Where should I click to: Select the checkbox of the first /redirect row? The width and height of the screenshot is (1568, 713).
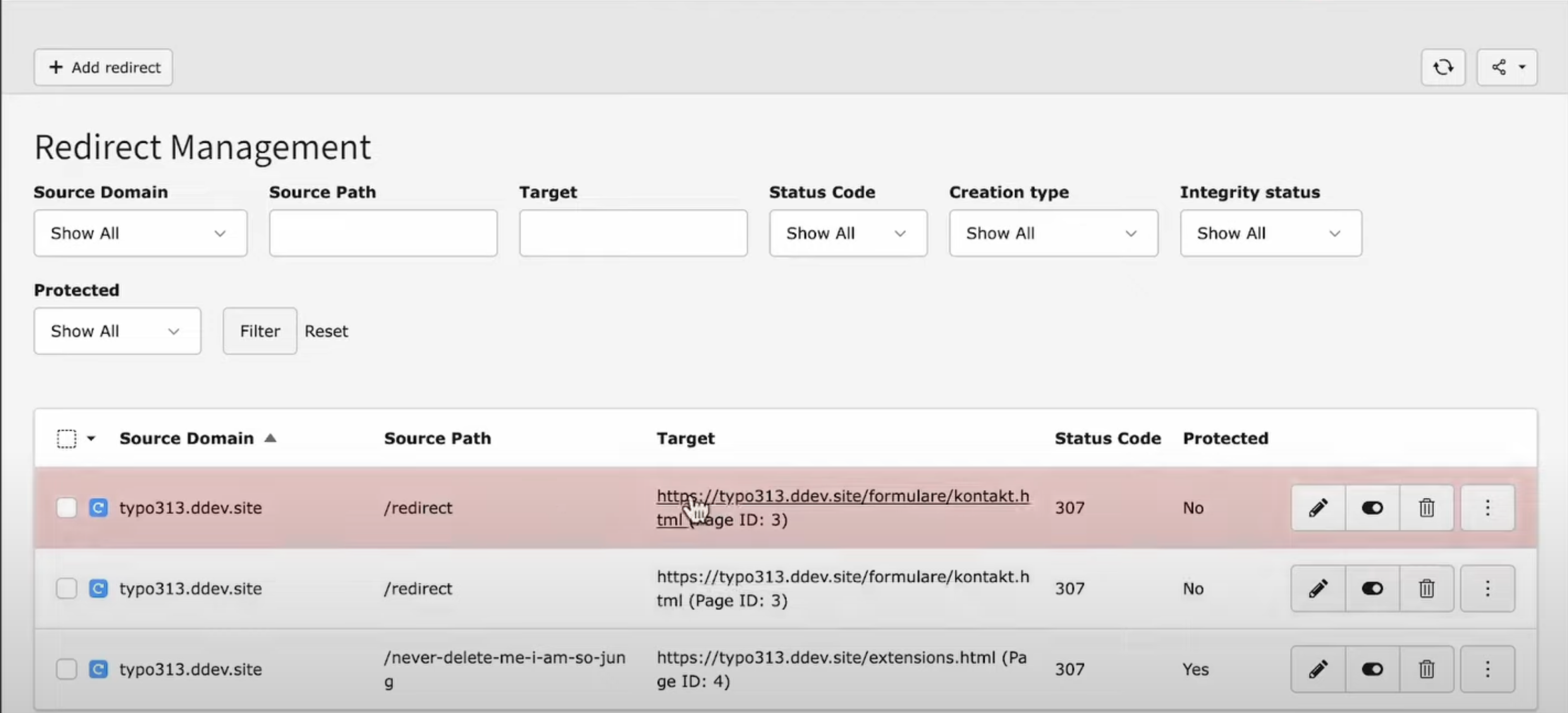coord(67,507)
